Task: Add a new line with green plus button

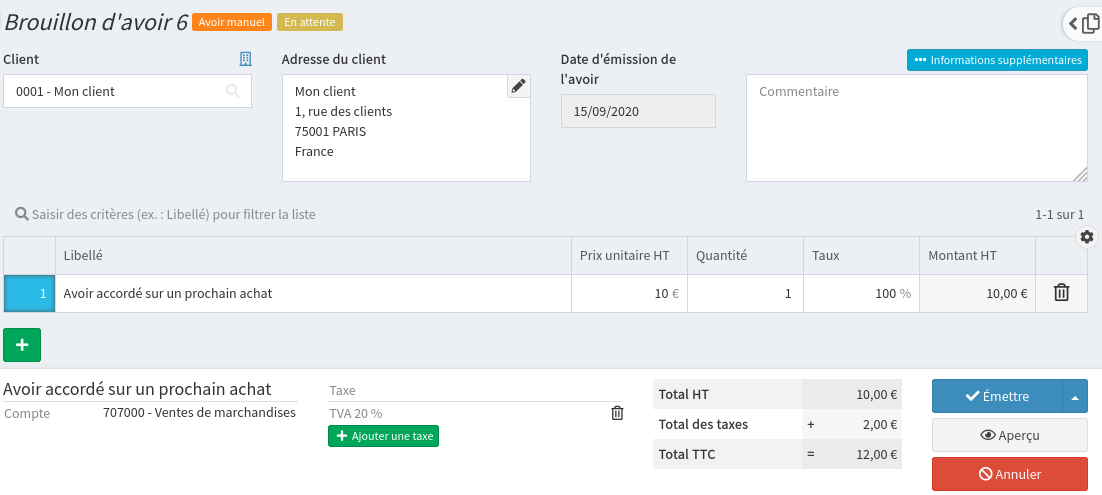Action: [22, 344]
